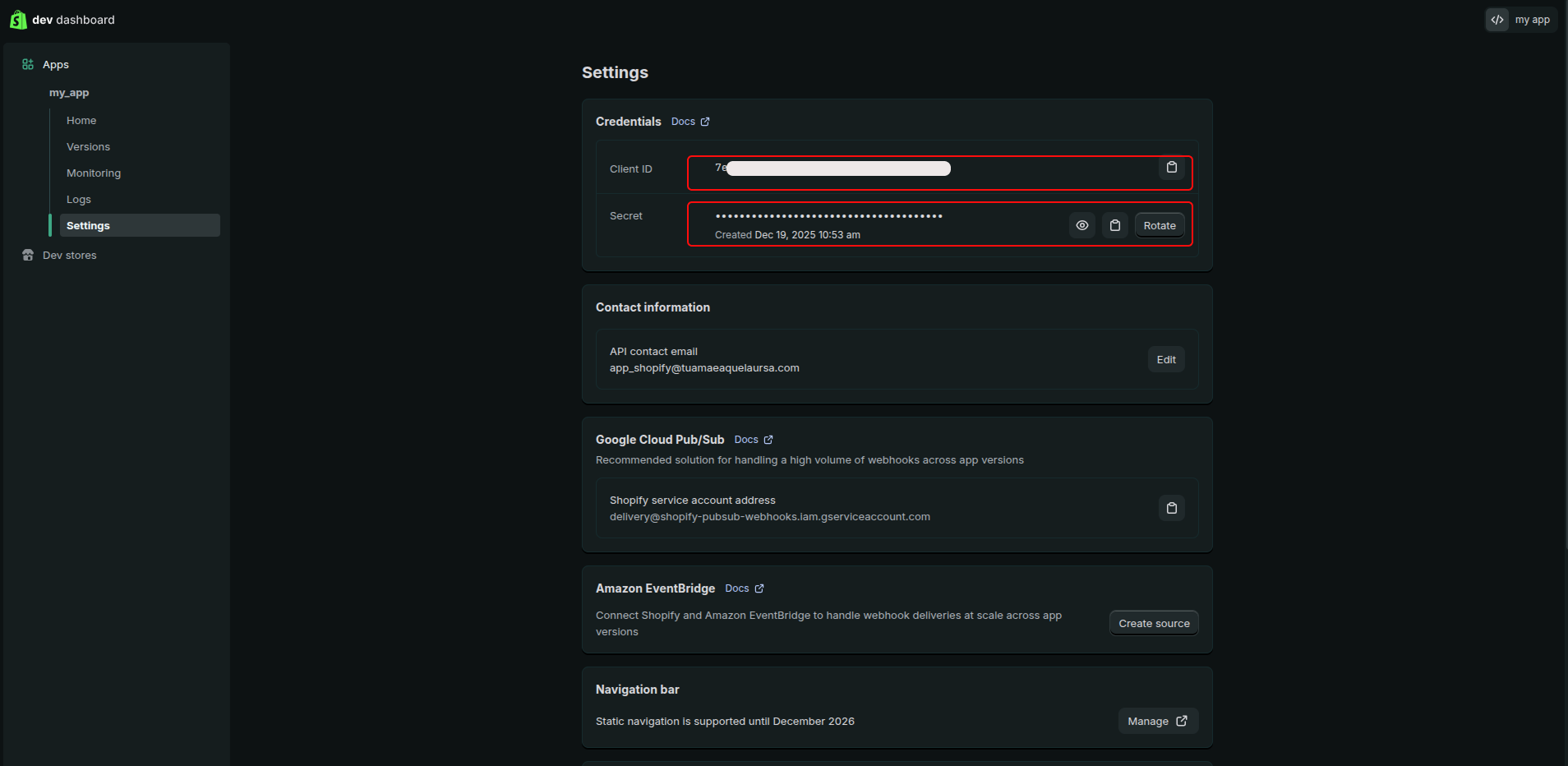1568x766 pixels.
Task: Go to Home in sidebar
Action: click(81, 120)
